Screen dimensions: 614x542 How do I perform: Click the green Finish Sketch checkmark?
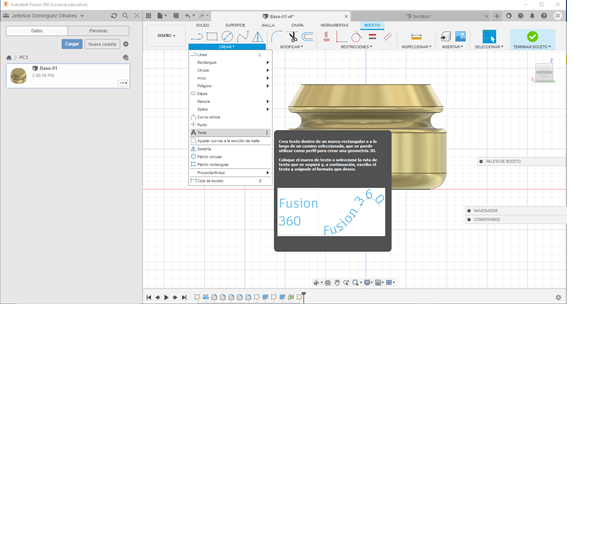(x=532, y=36)
